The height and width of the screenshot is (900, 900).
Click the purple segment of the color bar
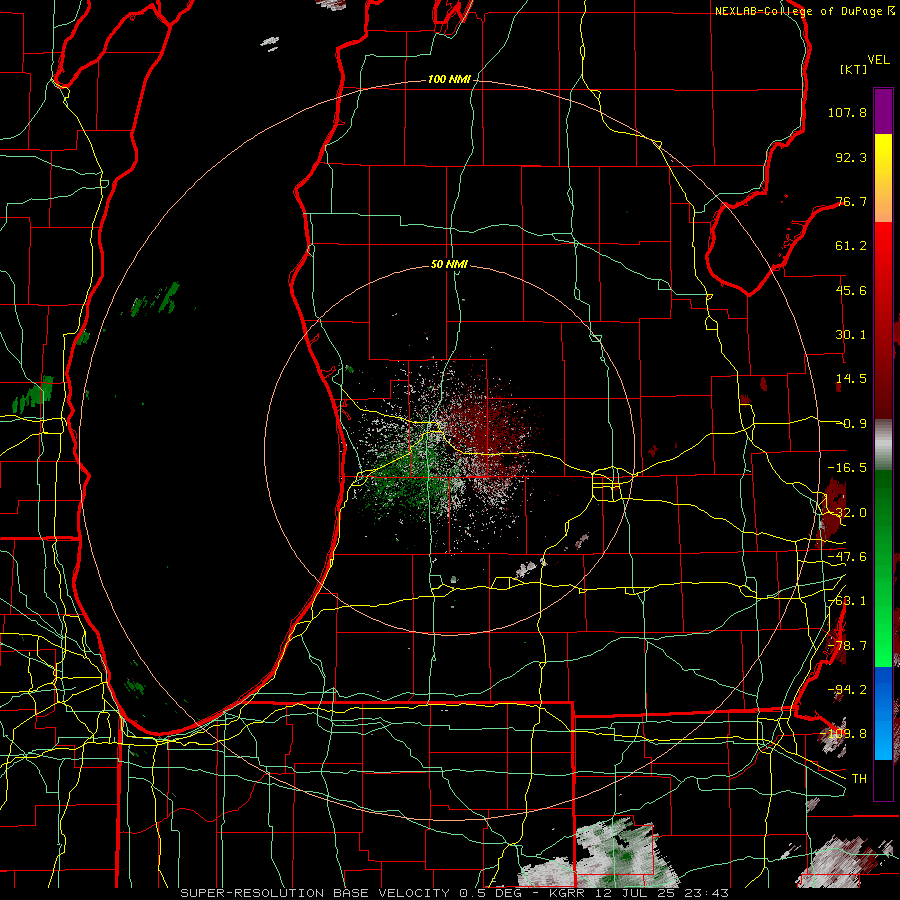(883, 111)
